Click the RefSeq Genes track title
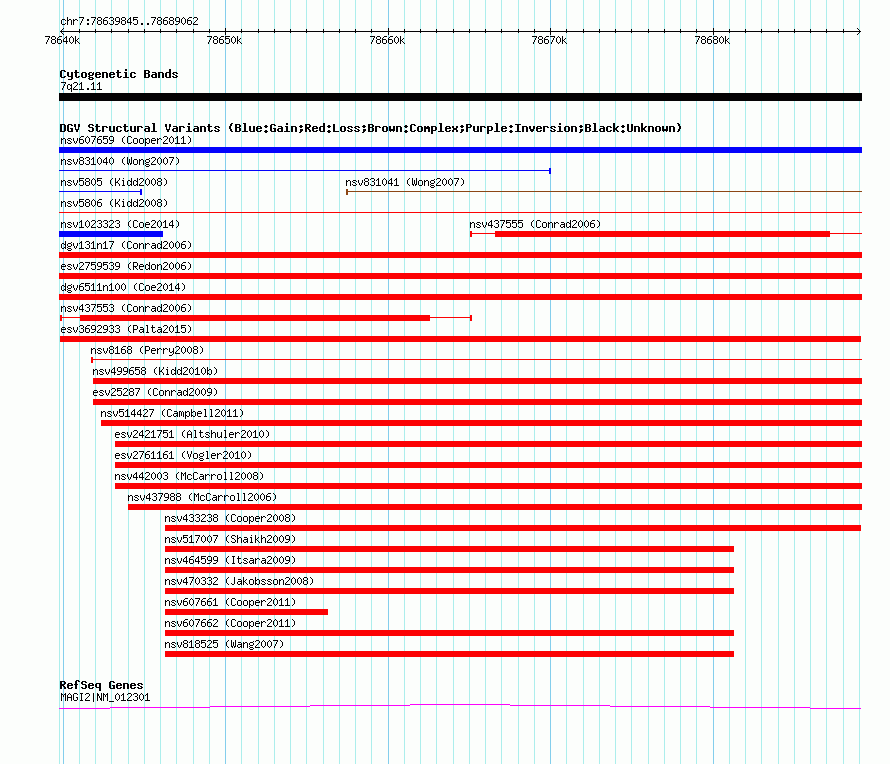Screen dimensions: 890x764 click(x=101, y=685)
